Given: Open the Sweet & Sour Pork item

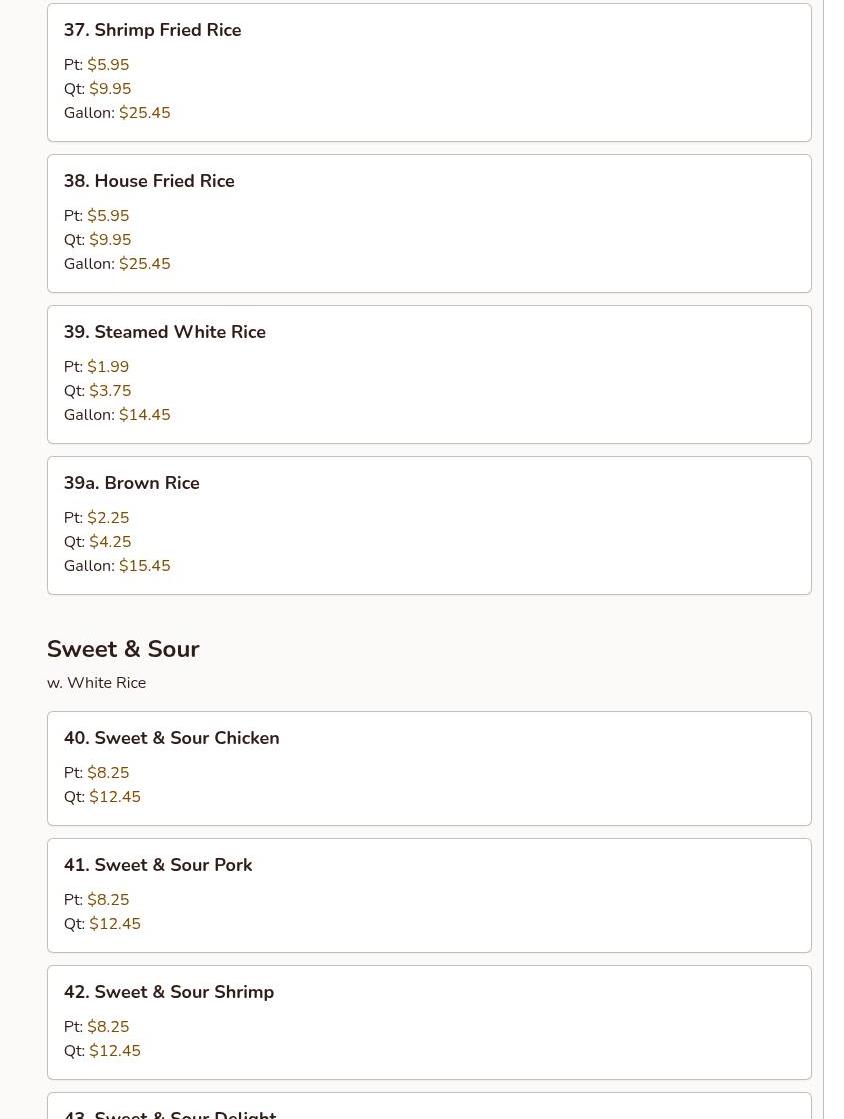Looking at the screenshot, I should 158,865.
